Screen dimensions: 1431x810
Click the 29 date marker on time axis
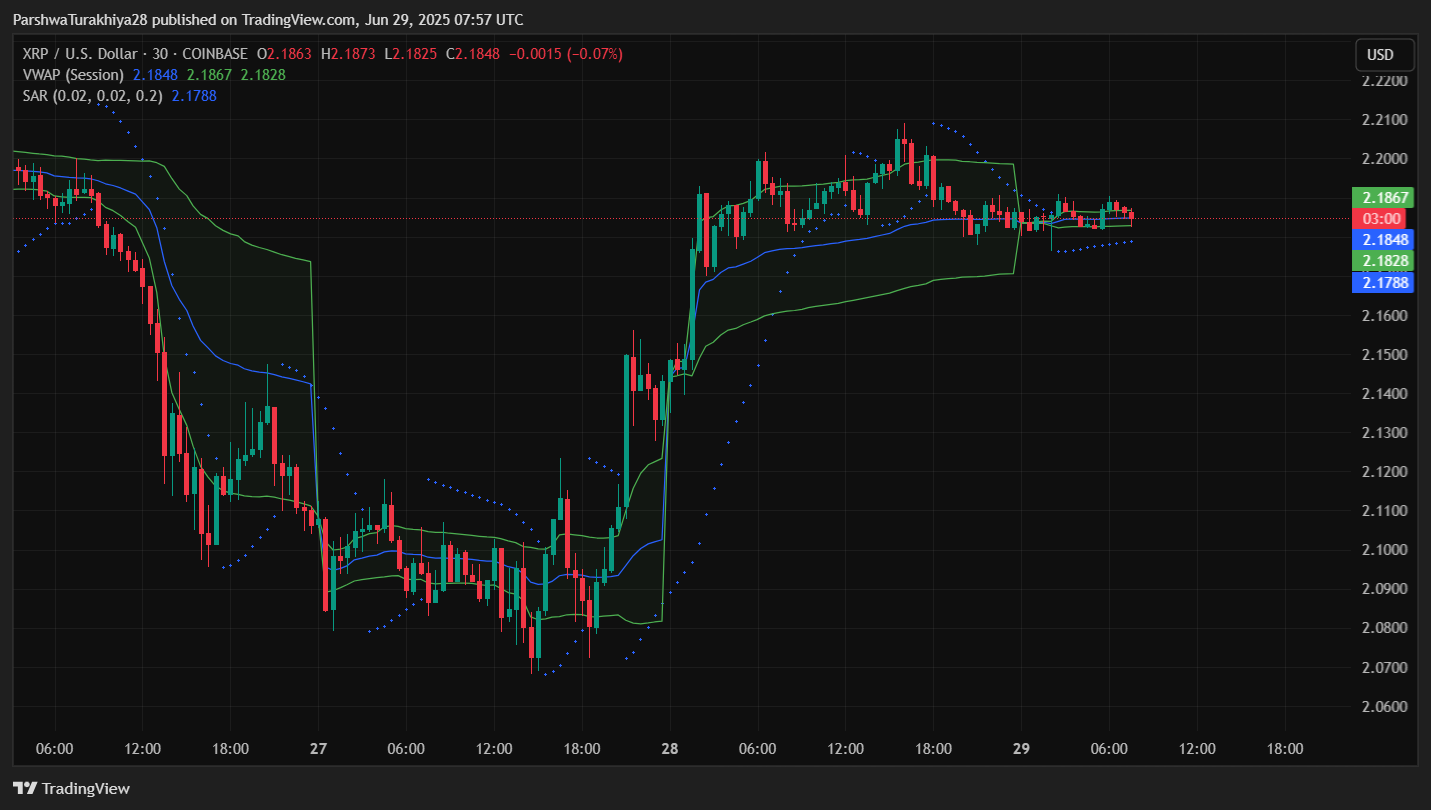[1020, 748]
